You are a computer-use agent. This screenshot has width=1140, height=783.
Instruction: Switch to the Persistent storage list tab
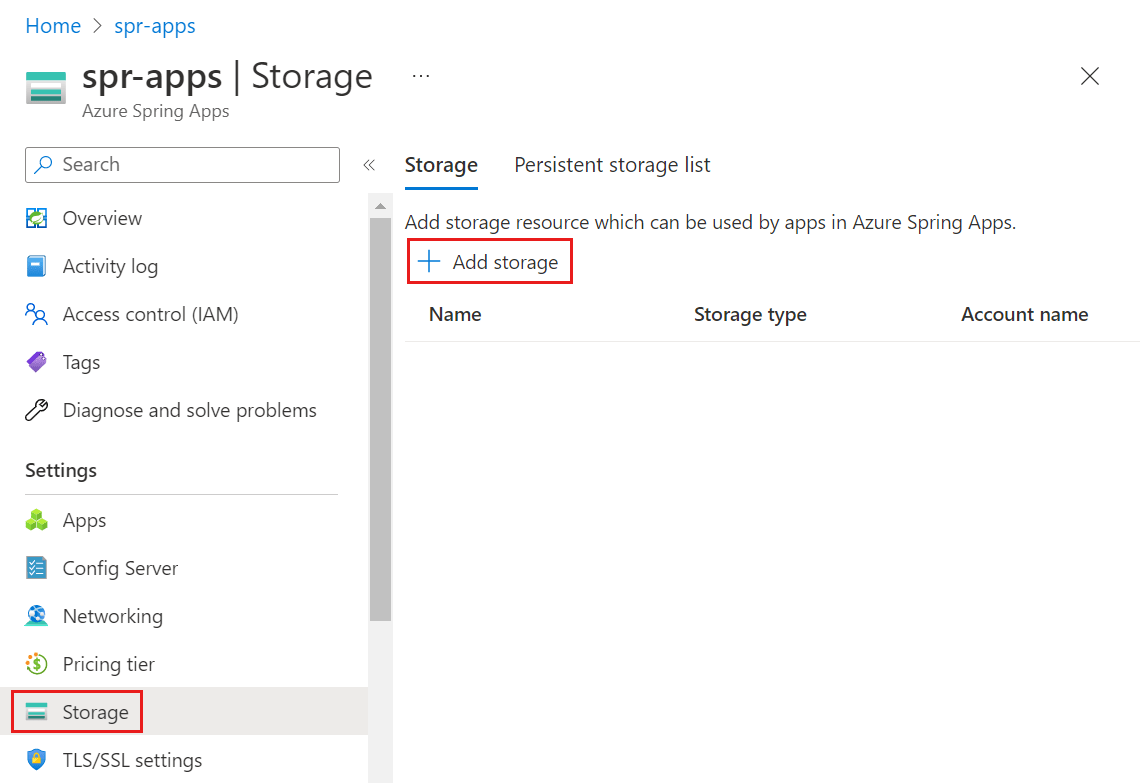coord(611,165)
